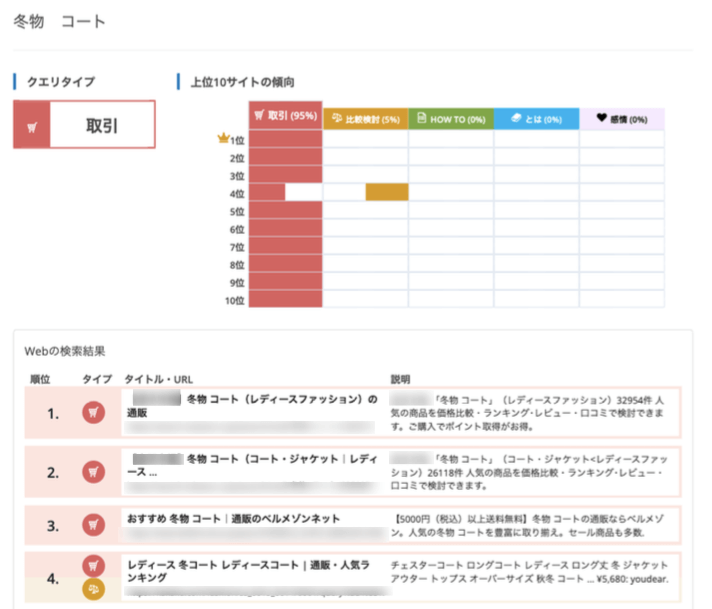Open result 1, 冬物 コート（レディースファッション）の通販
This screenshot has height=609, width=712.
click(252, 406)
